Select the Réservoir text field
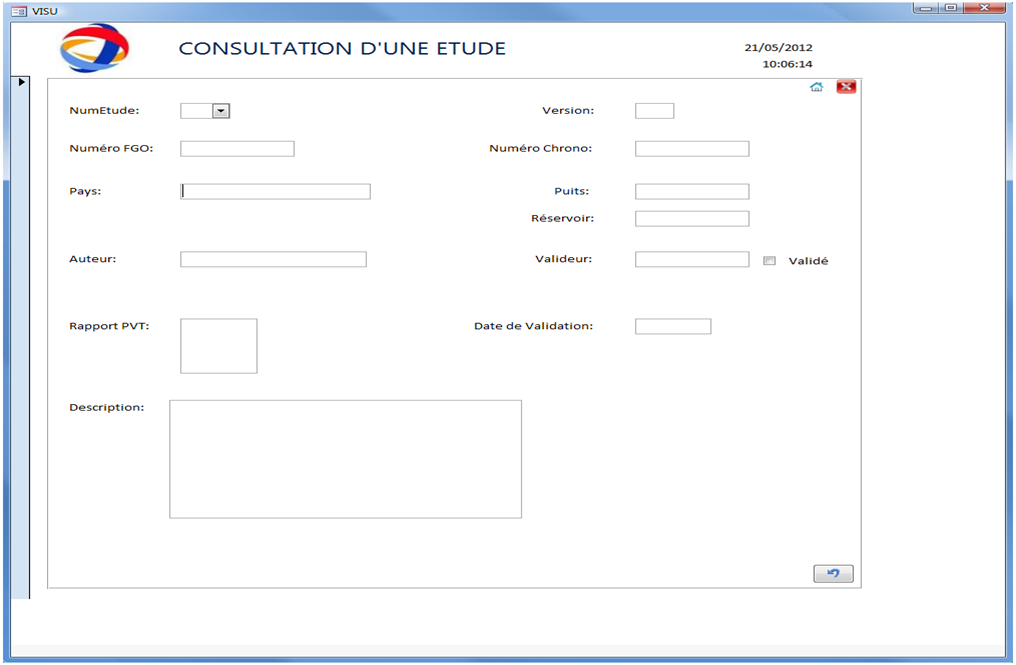The width and height of the screenshot is (1016, 665). coord(691,219)
